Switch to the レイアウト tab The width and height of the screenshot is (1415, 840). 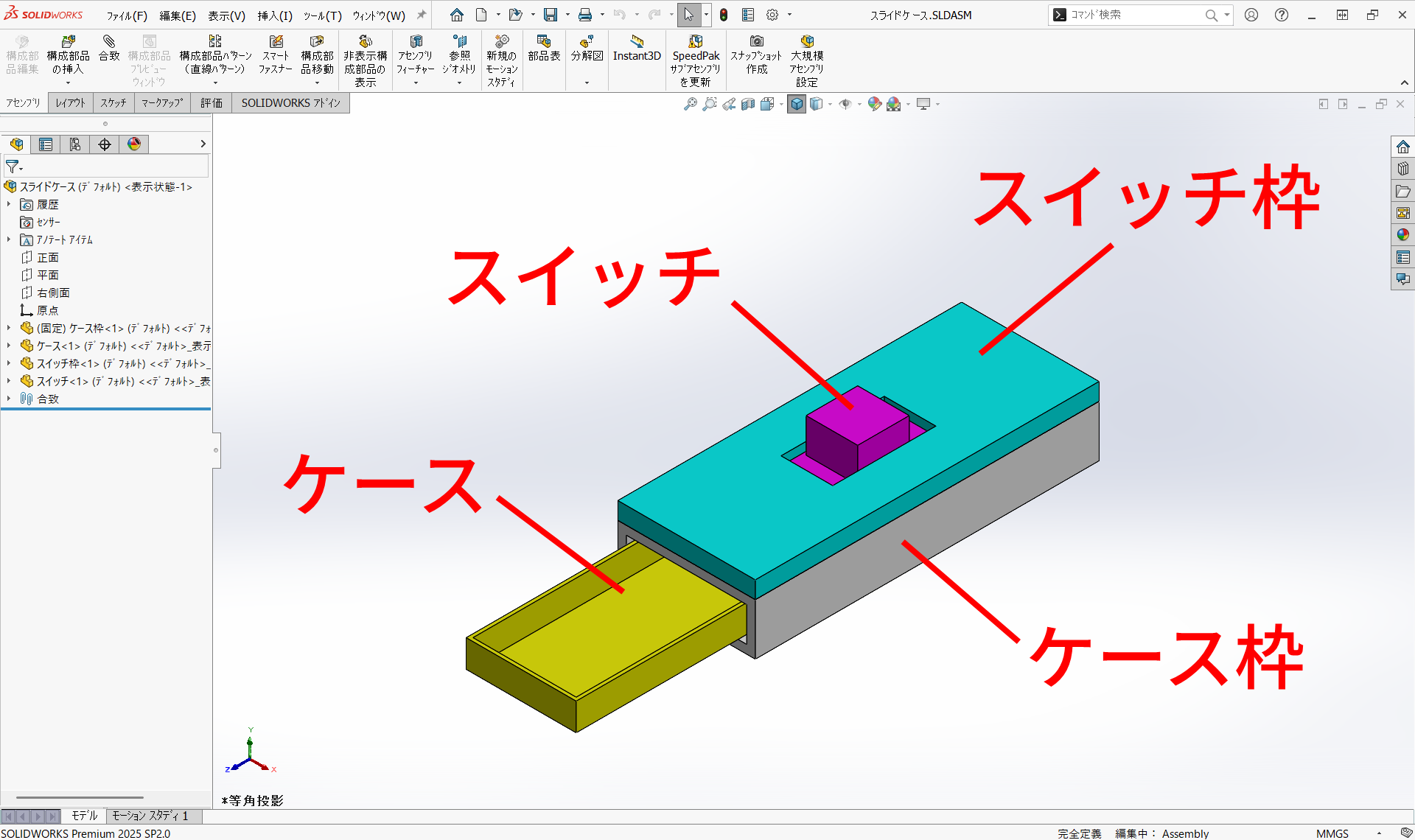click(x=71, y=103)
